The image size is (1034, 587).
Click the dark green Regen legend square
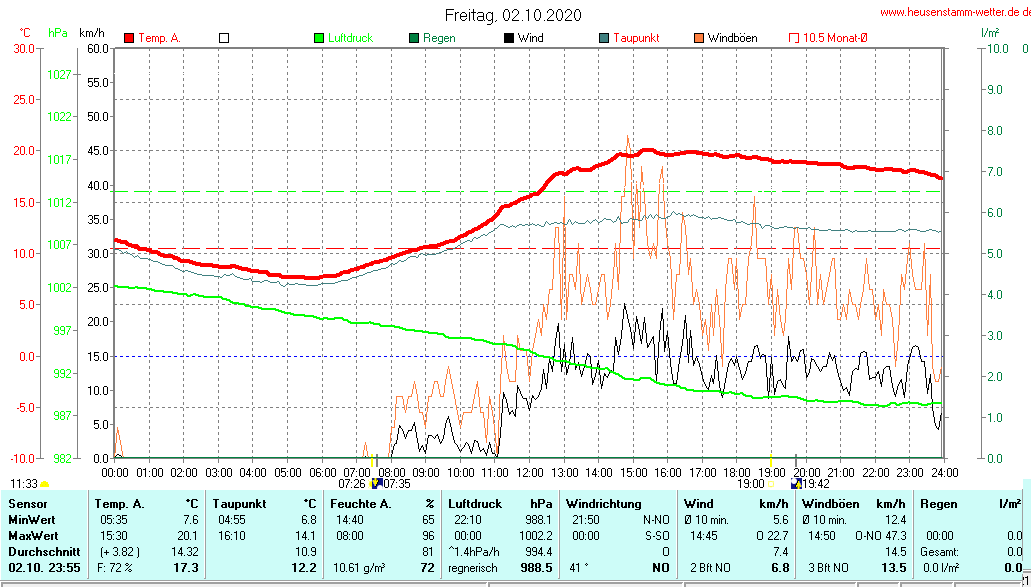pos(414,38)
